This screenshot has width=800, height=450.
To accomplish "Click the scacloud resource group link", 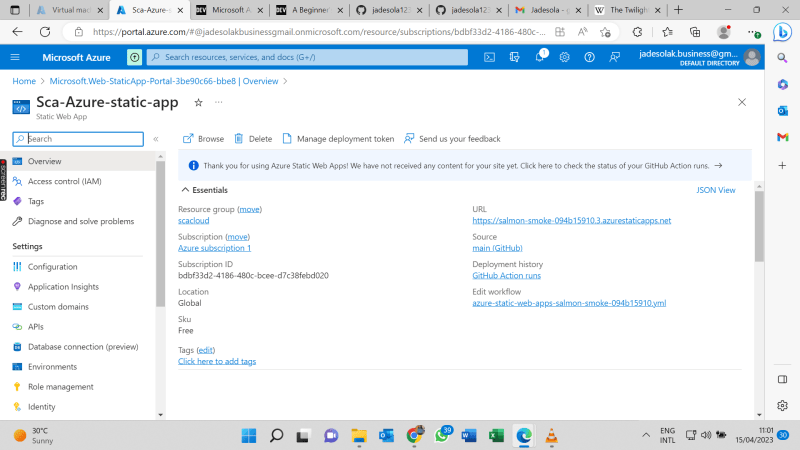I will tap(193, 220).
